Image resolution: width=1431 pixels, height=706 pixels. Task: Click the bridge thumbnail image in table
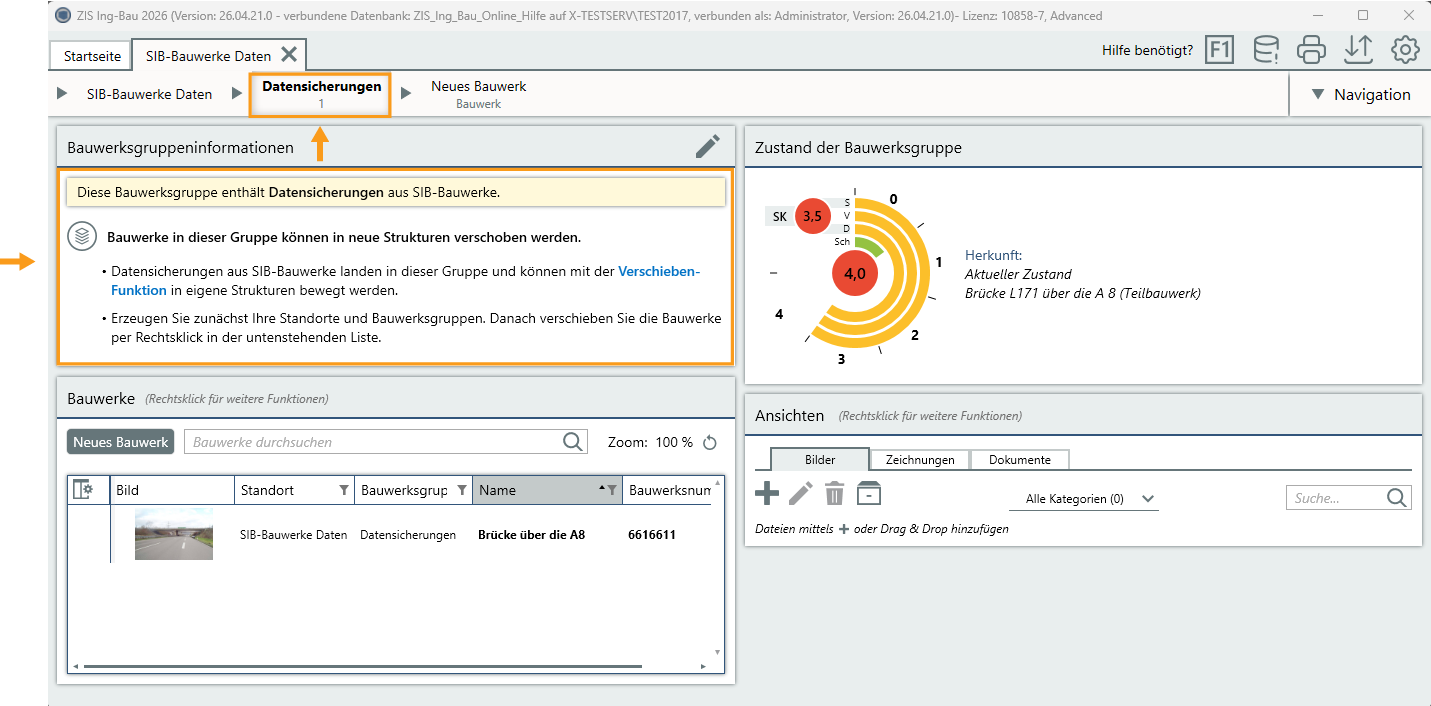pyautogui.click(x=174, y=534)
